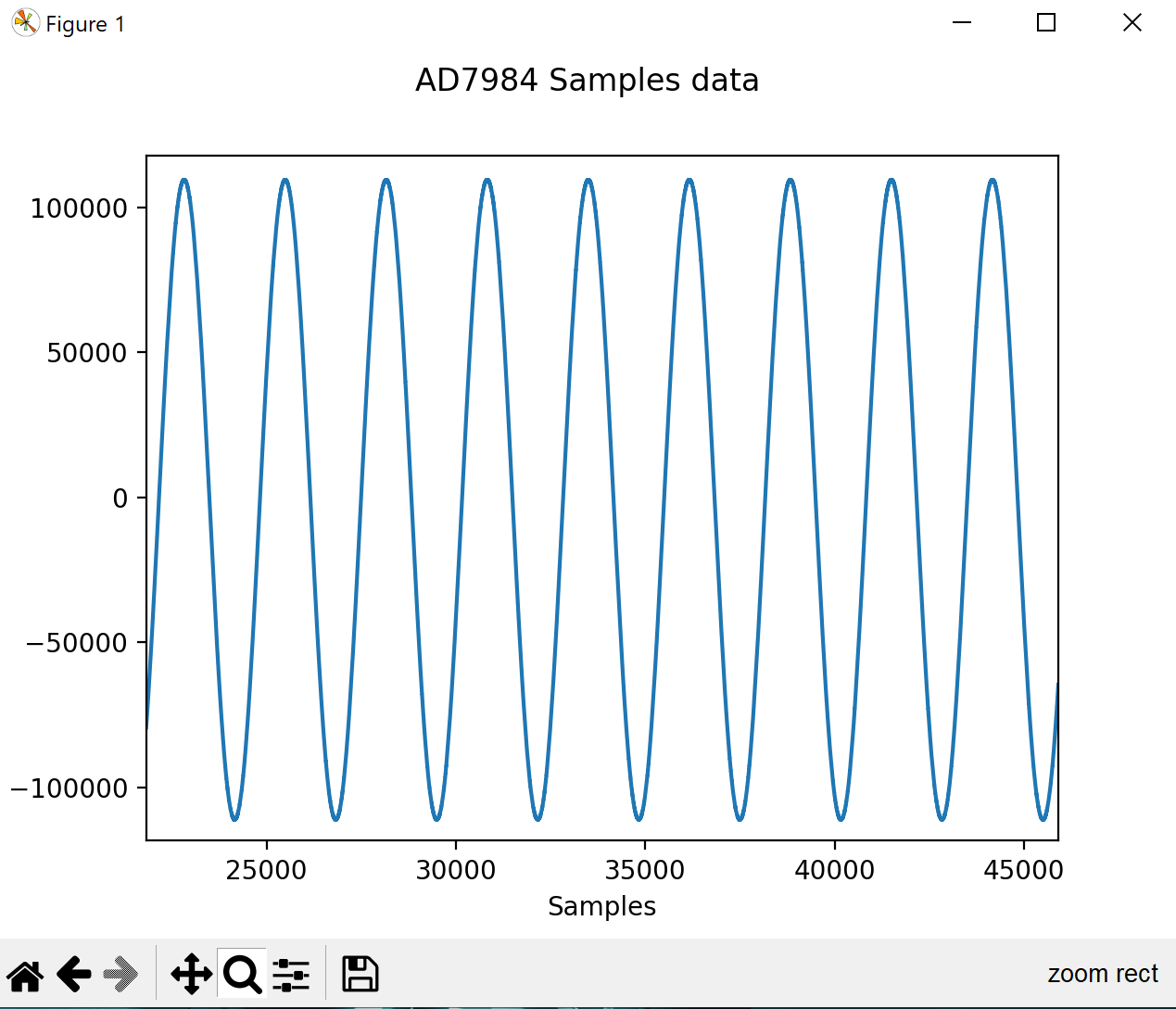Click the 45000 x-axis tick label

coord(1023,871)
